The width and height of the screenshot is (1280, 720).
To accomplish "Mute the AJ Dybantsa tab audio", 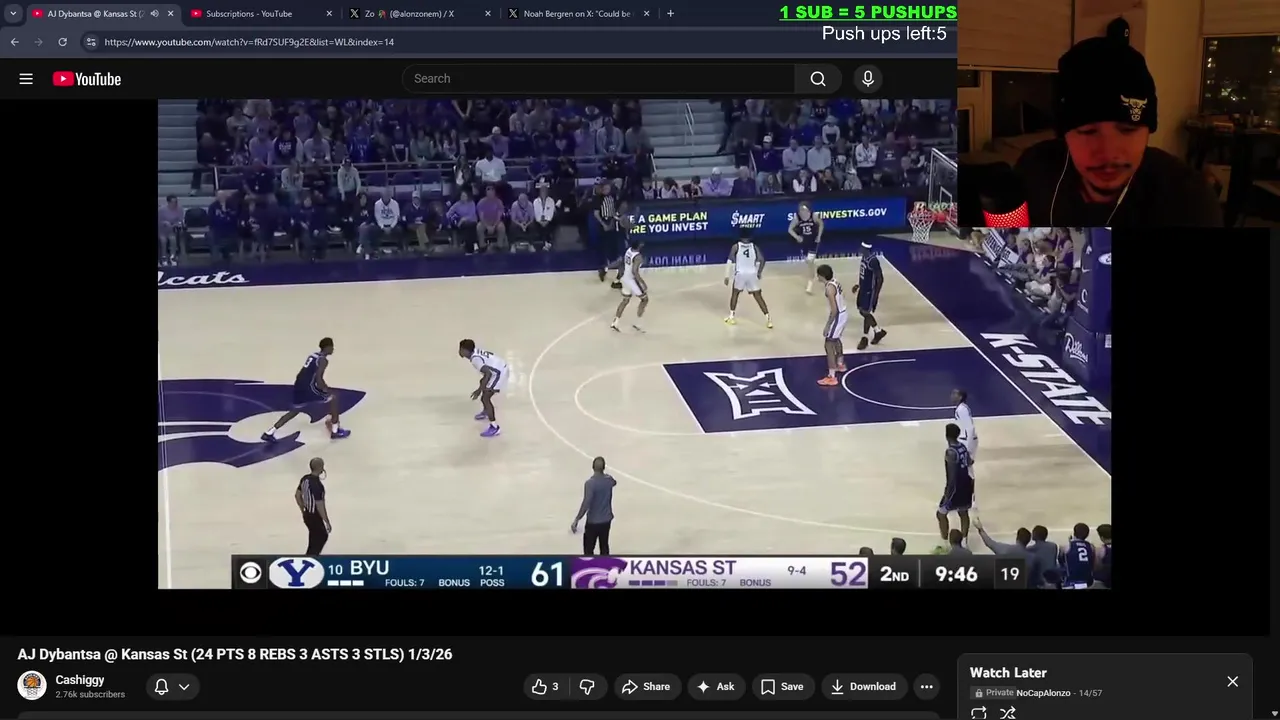I will coord(154,14).
